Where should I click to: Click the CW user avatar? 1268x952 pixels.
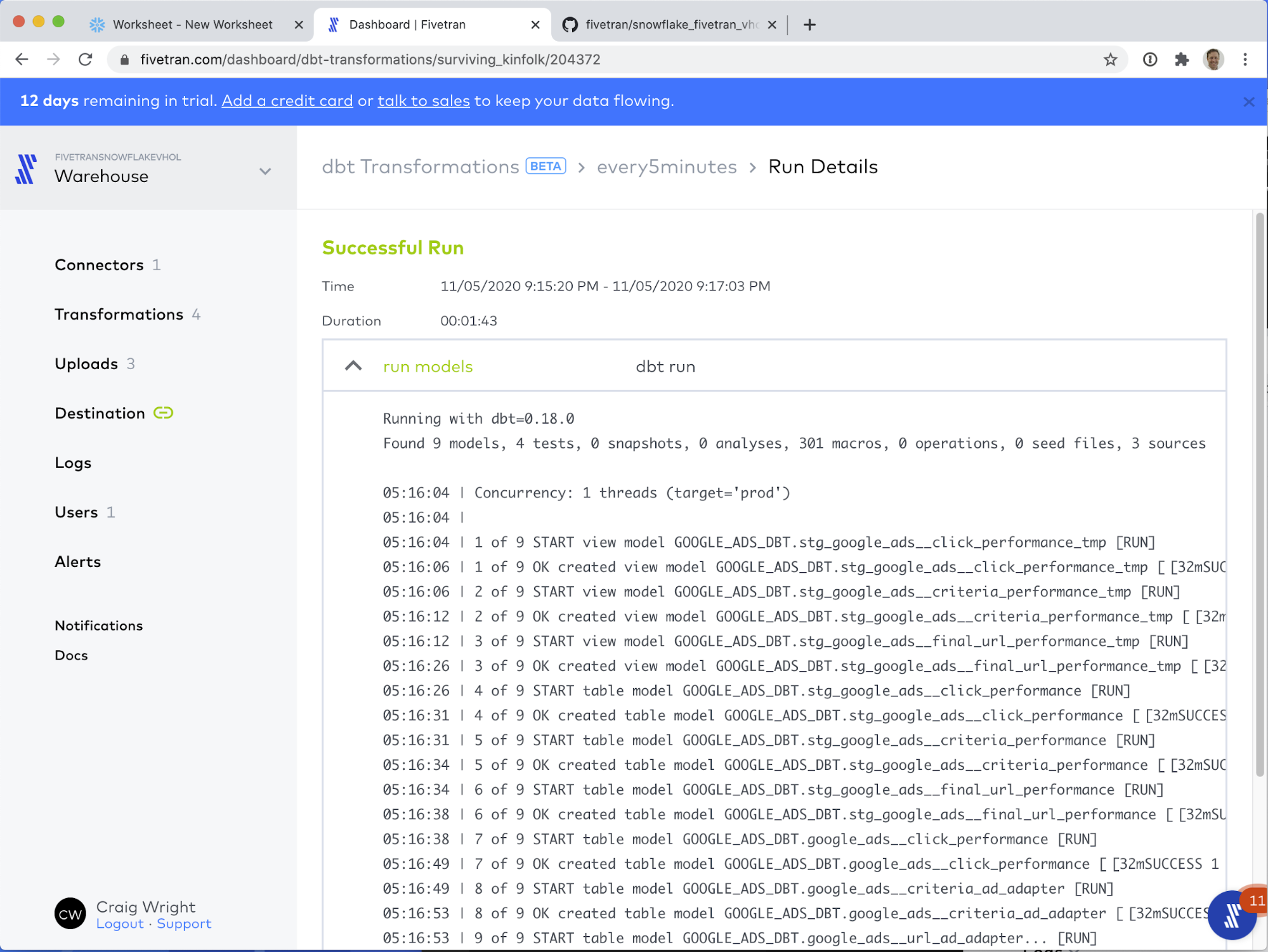(70, 914)
